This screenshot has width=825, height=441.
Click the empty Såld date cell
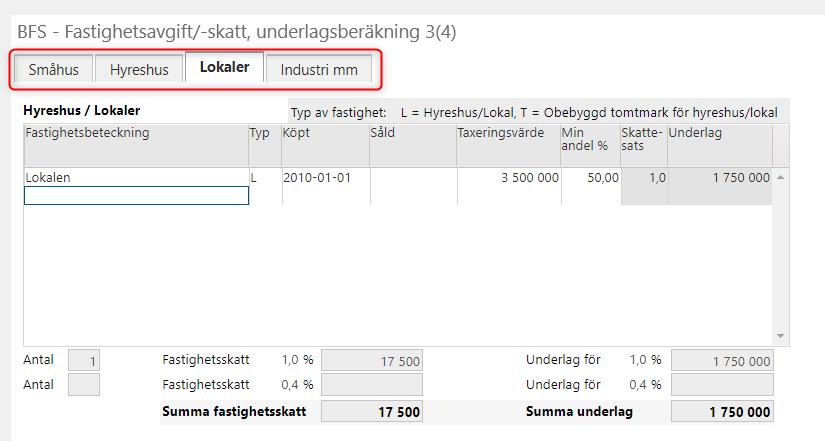tap(414, 177)
